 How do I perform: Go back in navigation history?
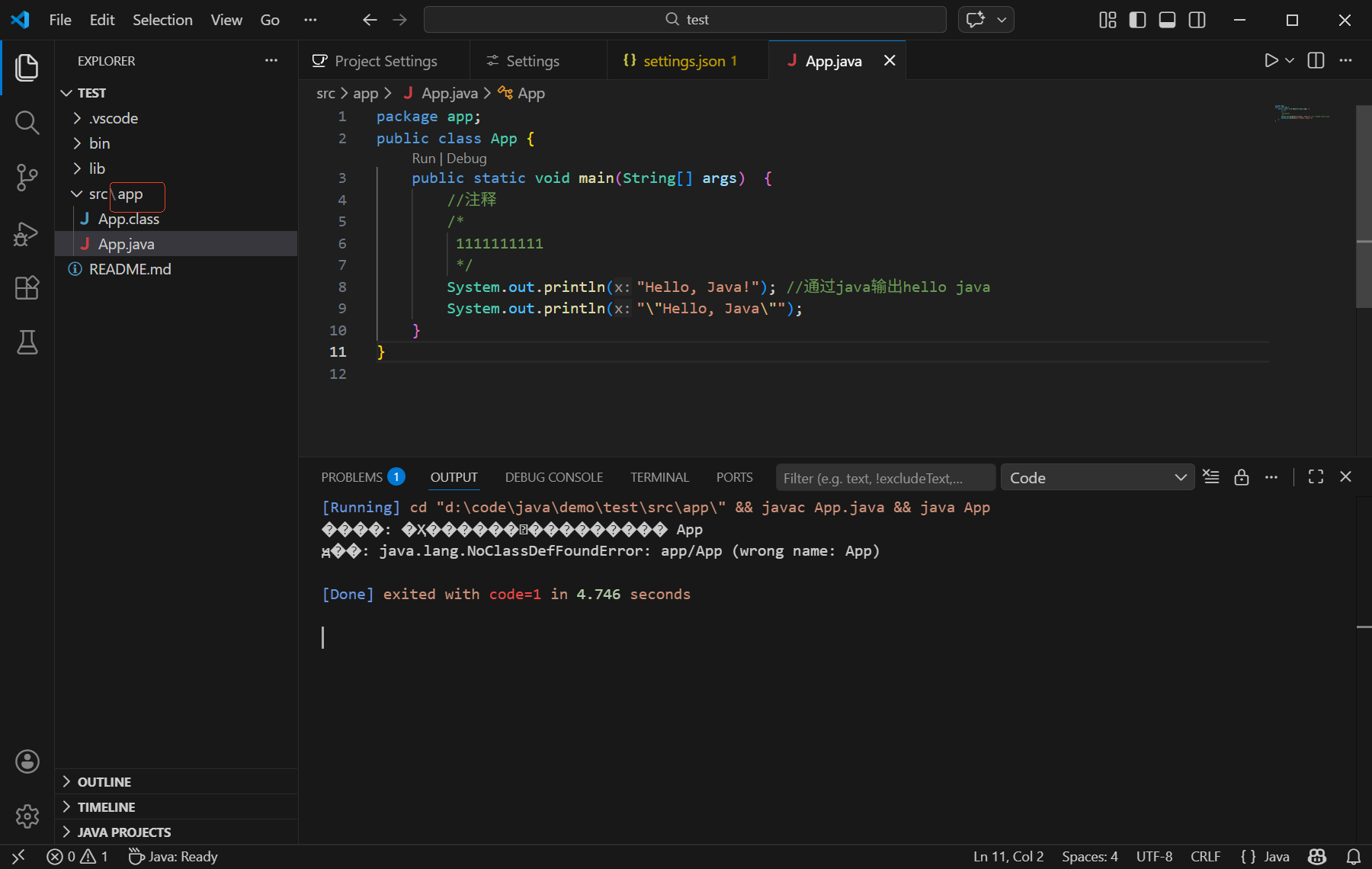point(370,20)
